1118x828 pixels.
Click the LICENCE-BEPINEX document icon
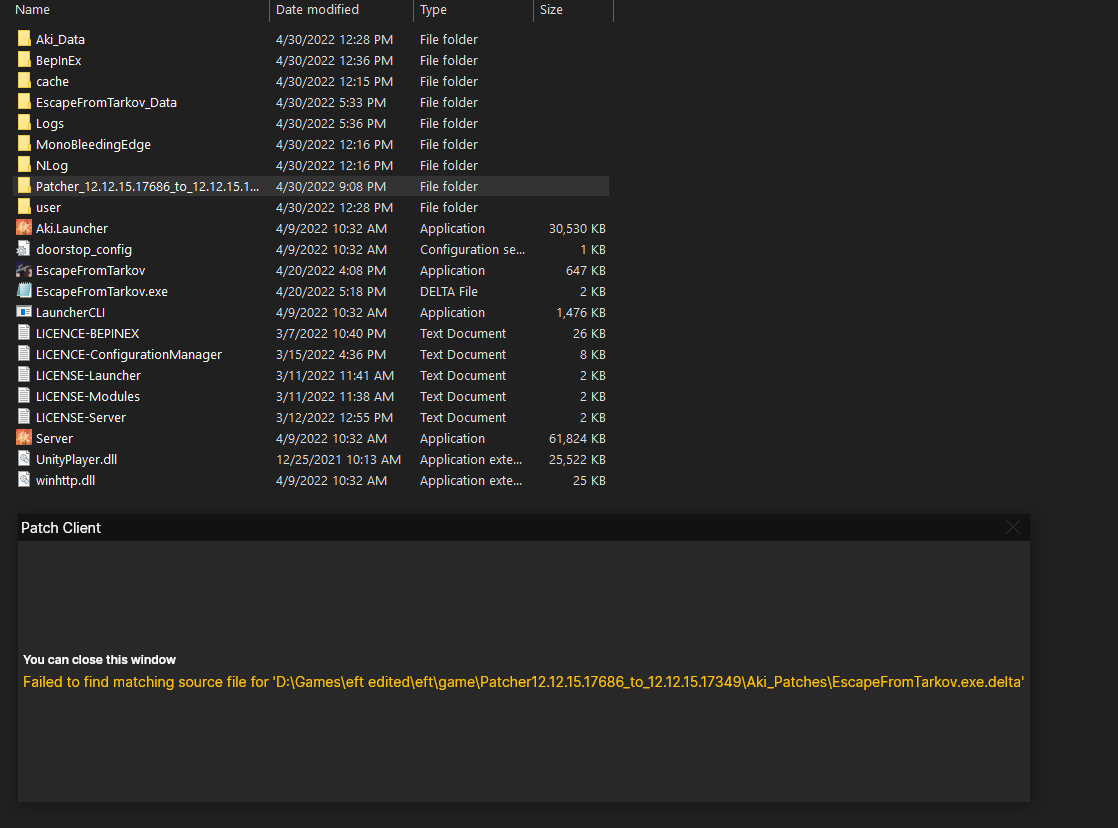coord(24,333)
